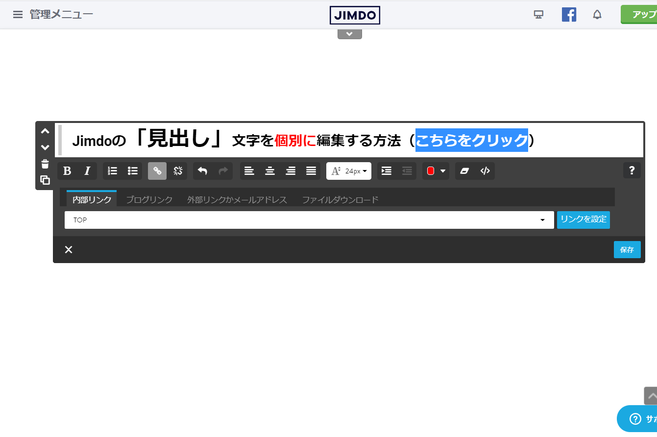Close the editor with the X
657x437 pixels.
tap(68, 250)
